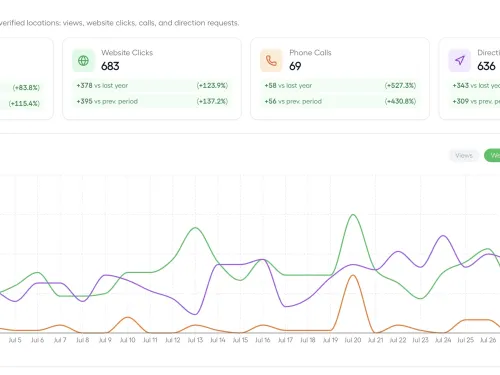Click the purple line peak at Jul 24
The width and height of the screenshot is (500, 375).
(443, 236)
